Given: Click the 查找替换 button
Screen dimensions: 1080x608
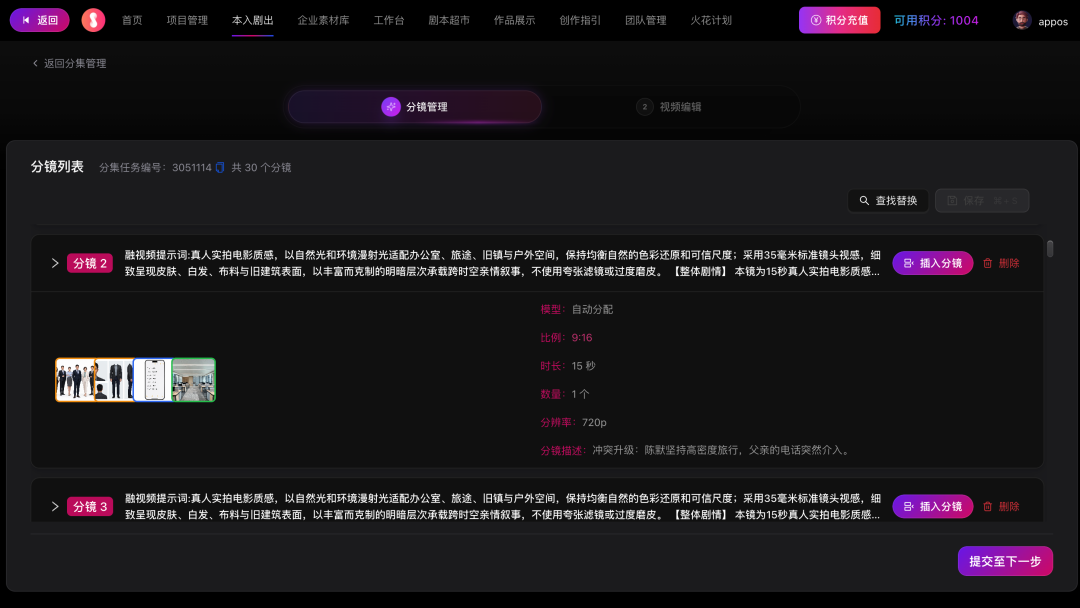Looking at the screenshot, I should pos(888,200).
